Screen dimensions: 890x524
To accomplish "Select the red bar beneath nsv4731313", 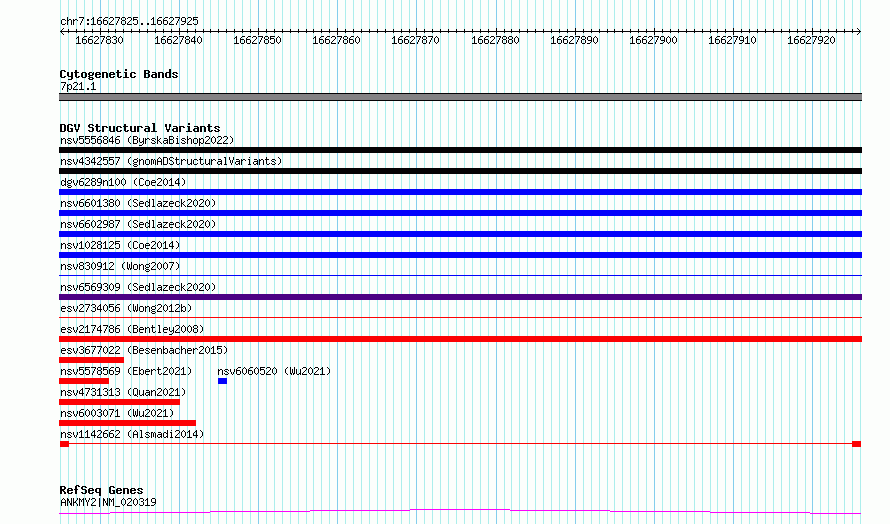I will pos(119,402).
